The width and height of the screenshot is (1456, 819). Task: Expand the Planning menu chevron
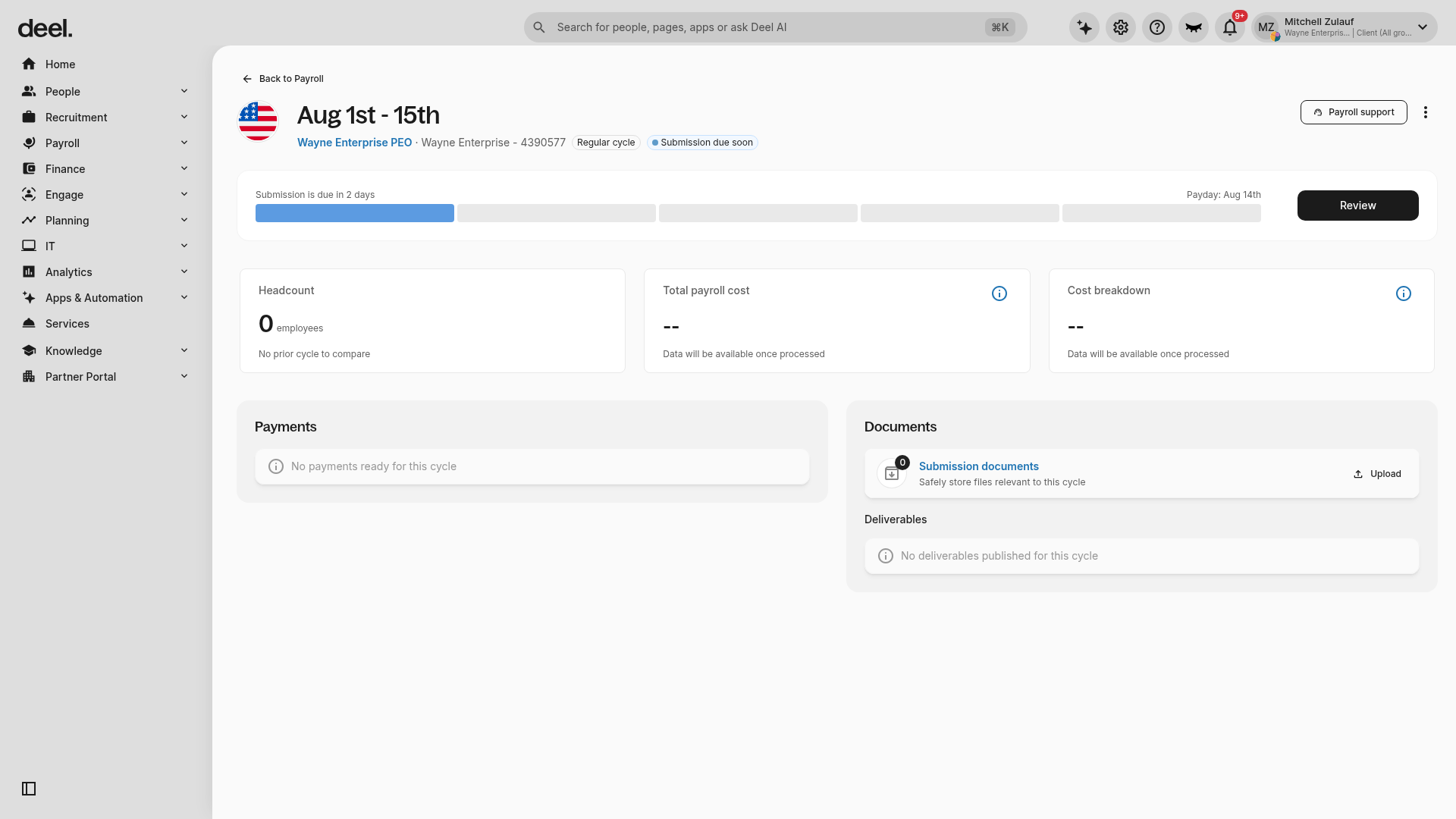click(184, 220)
